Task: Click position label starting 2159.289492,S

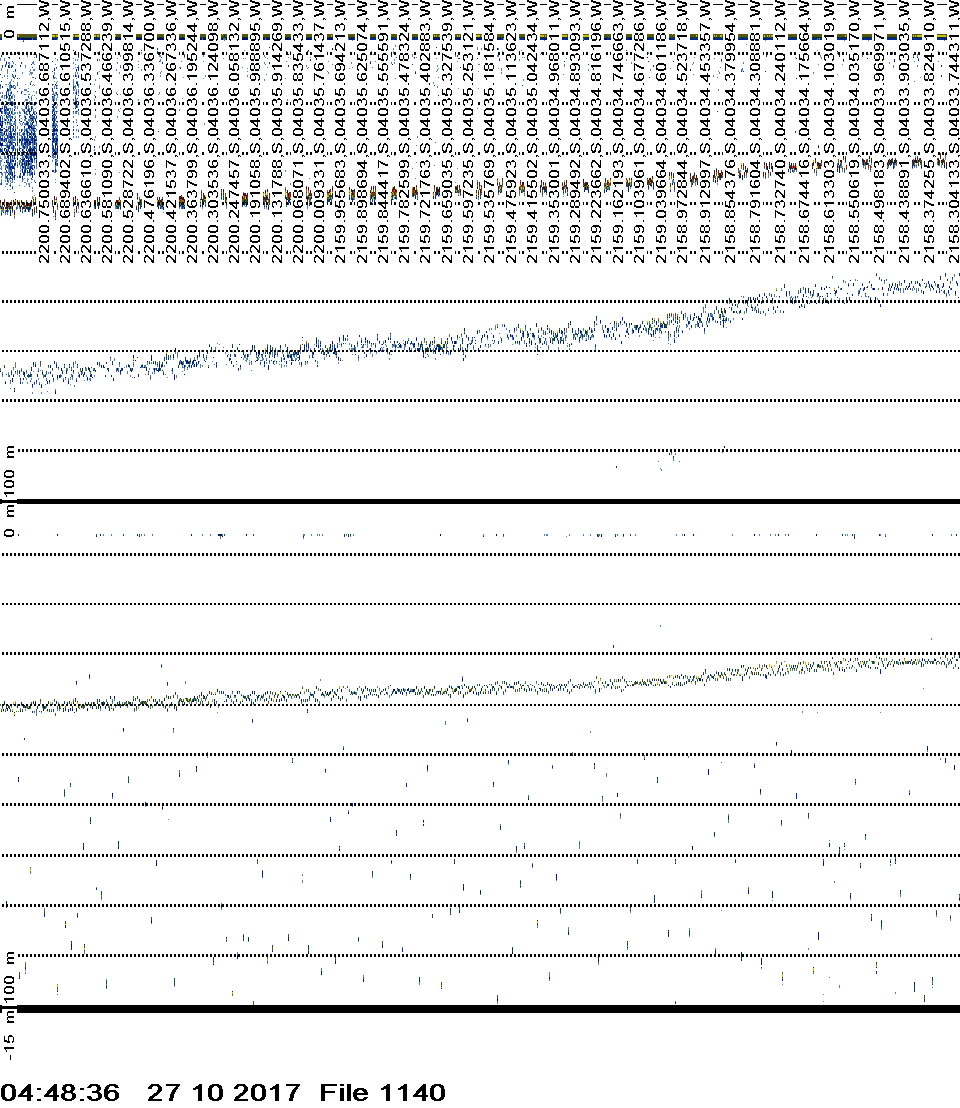Action: pyautogui.click(x=574, y=131)
